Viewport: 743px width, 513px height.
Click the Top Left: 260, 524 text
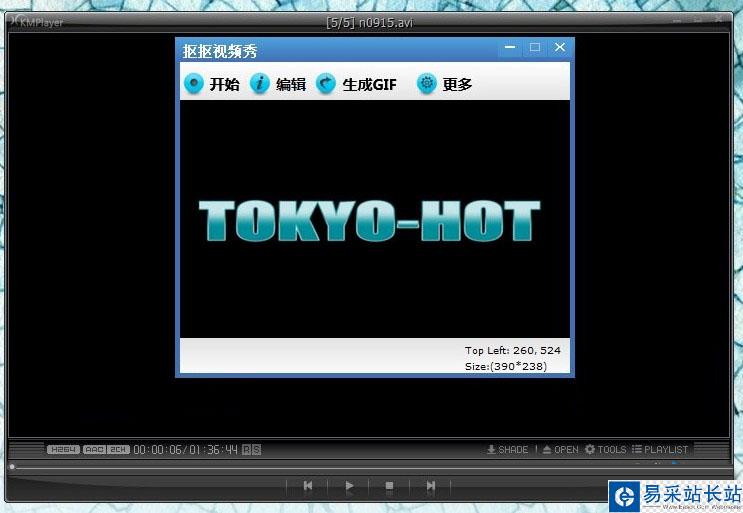tap(513, 351)
